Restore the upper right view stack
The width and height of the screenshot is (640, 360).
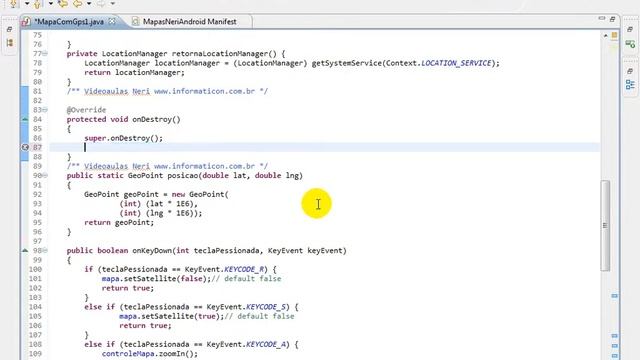[630, 29]
